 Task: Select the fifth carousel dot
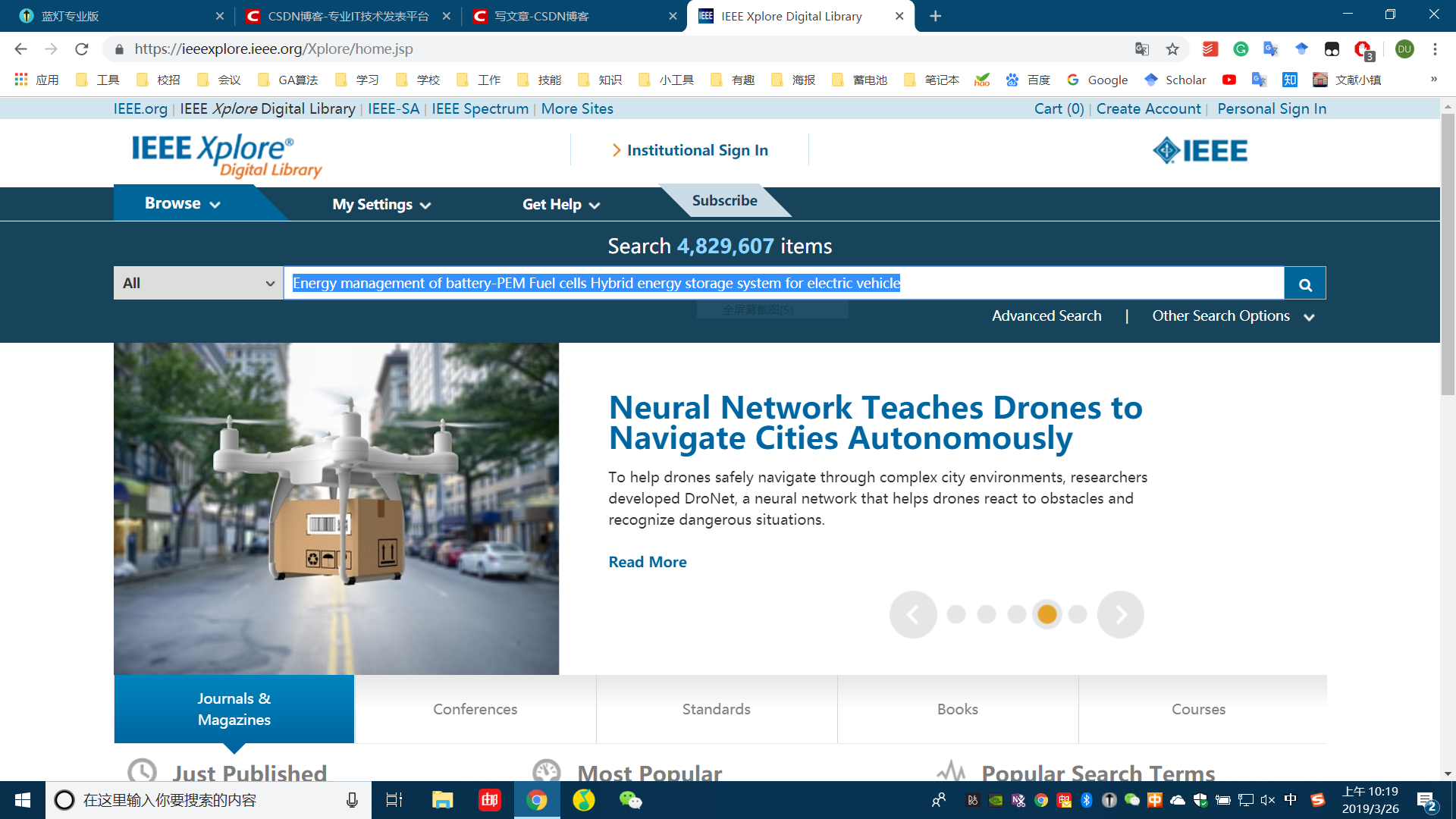click(1078, 614)
